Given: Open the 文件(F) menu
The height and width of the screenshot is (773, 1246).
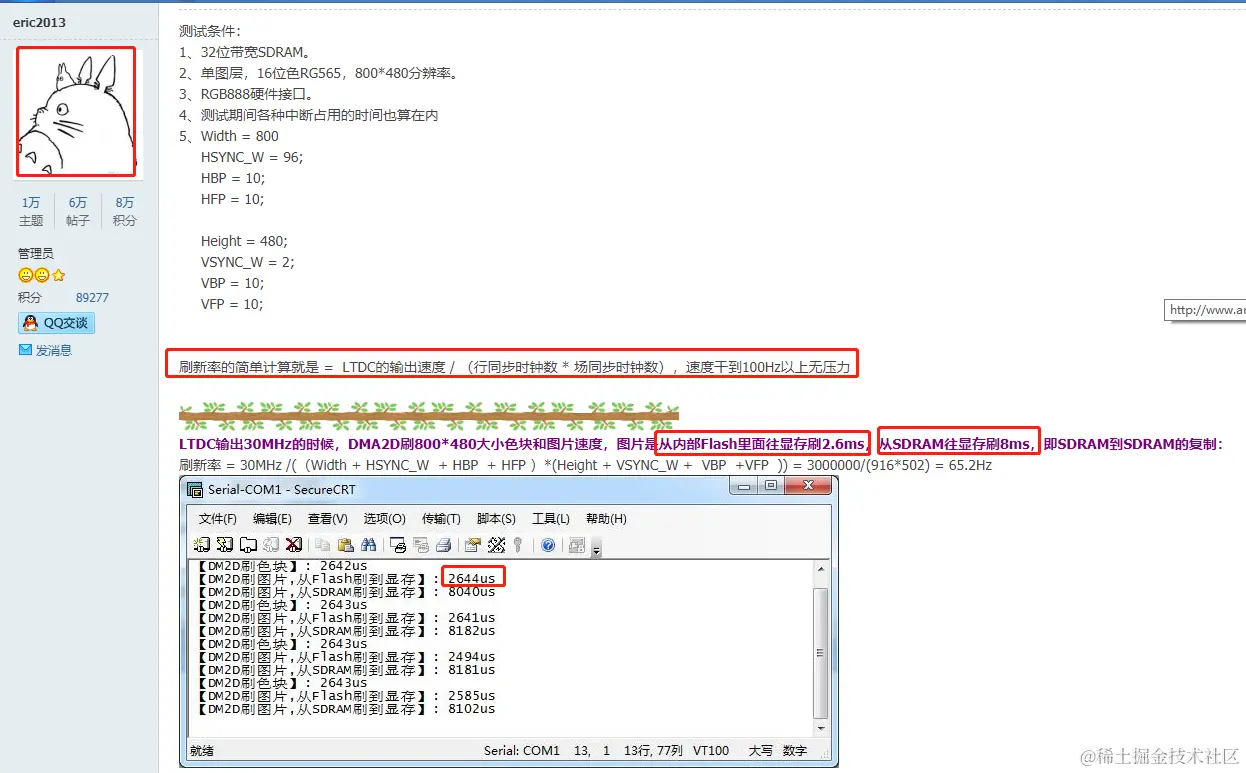Looking at the screenshot, I should 218,518.
